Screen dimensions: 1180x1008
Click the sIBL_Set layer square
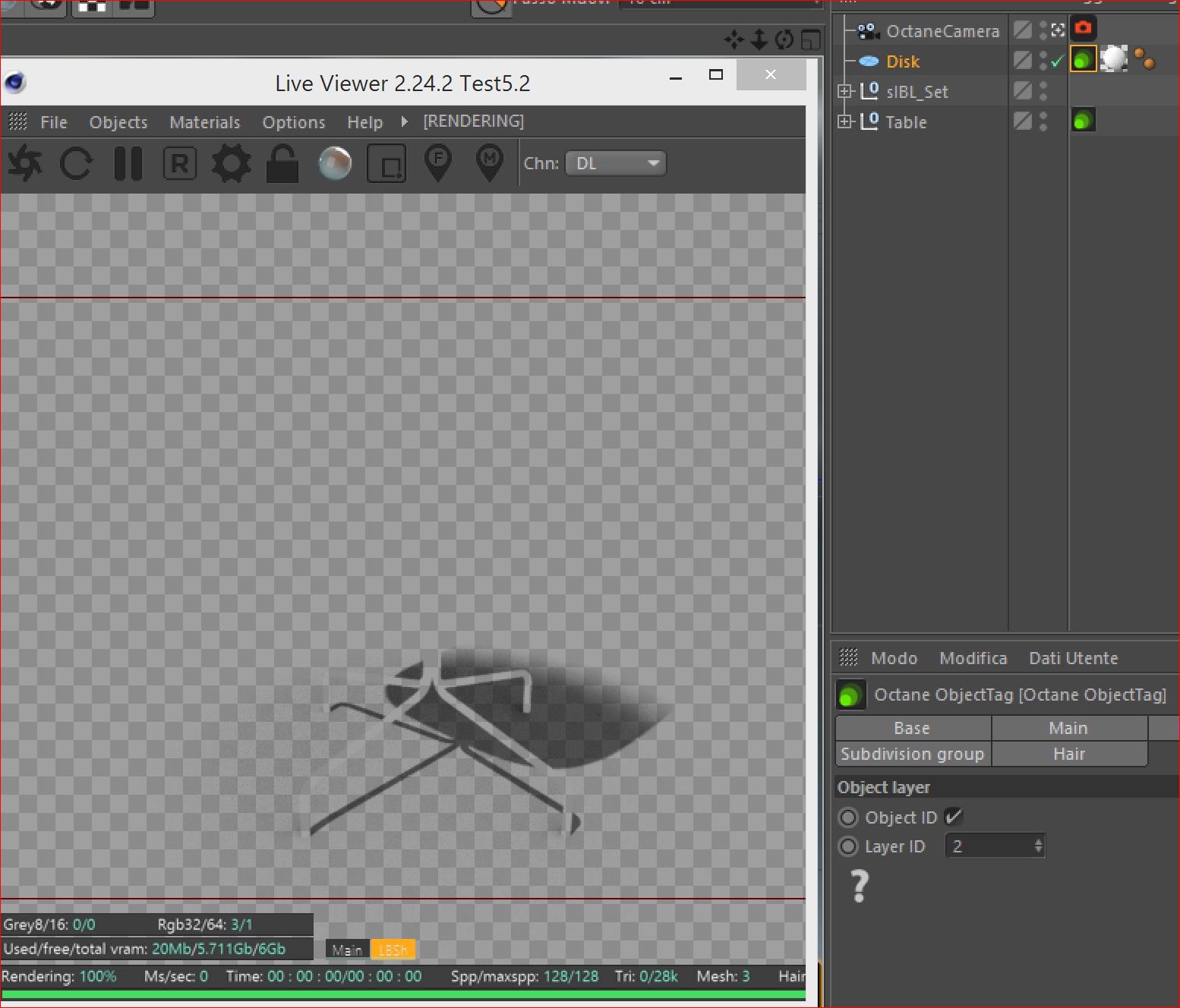pyautogui.click(x=1023, y=90)
